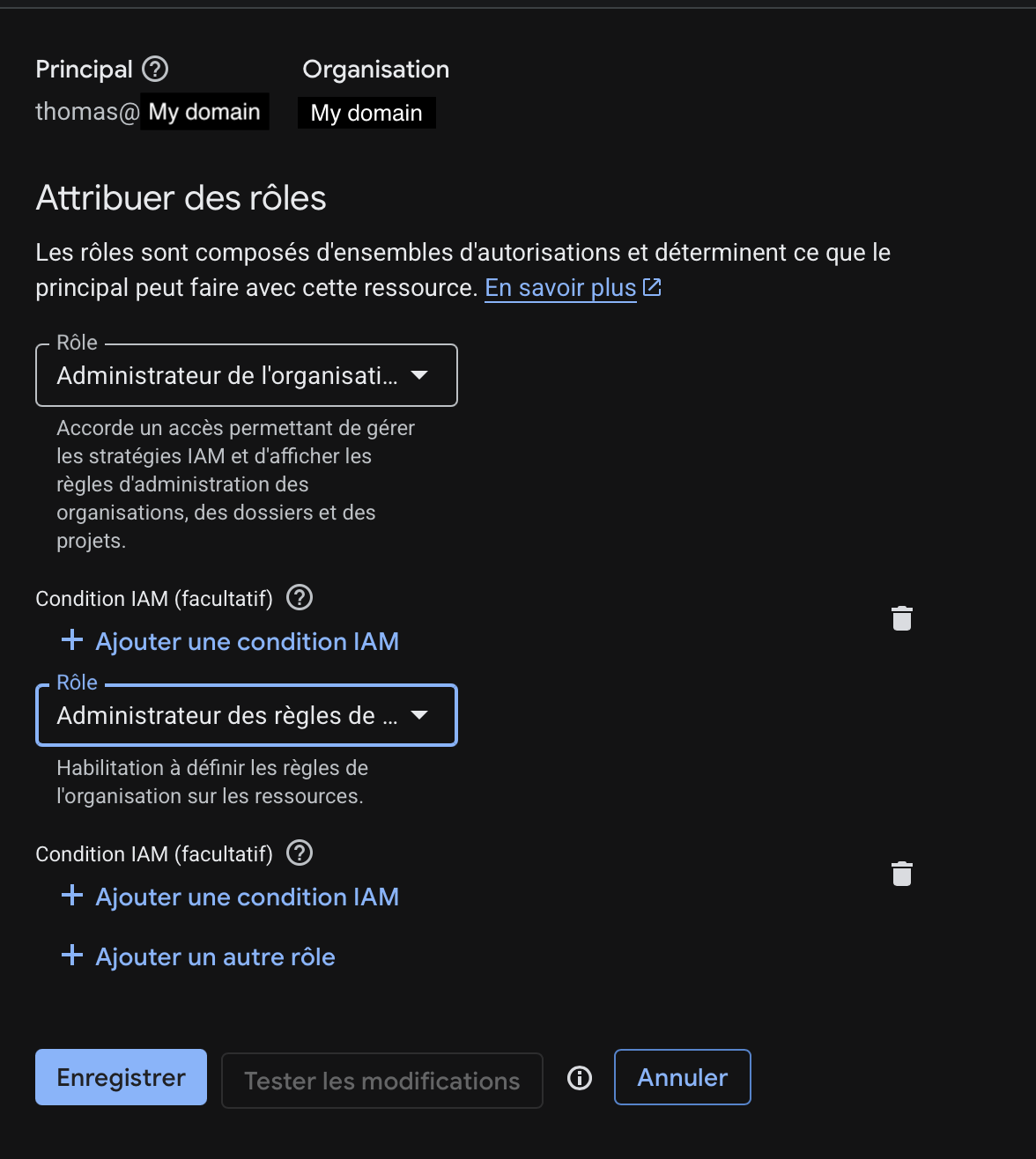The height and width of the screenshot is (1159, 1036).
Task: Save changes with the Enregistrer button
Action: coord(121,1077)
